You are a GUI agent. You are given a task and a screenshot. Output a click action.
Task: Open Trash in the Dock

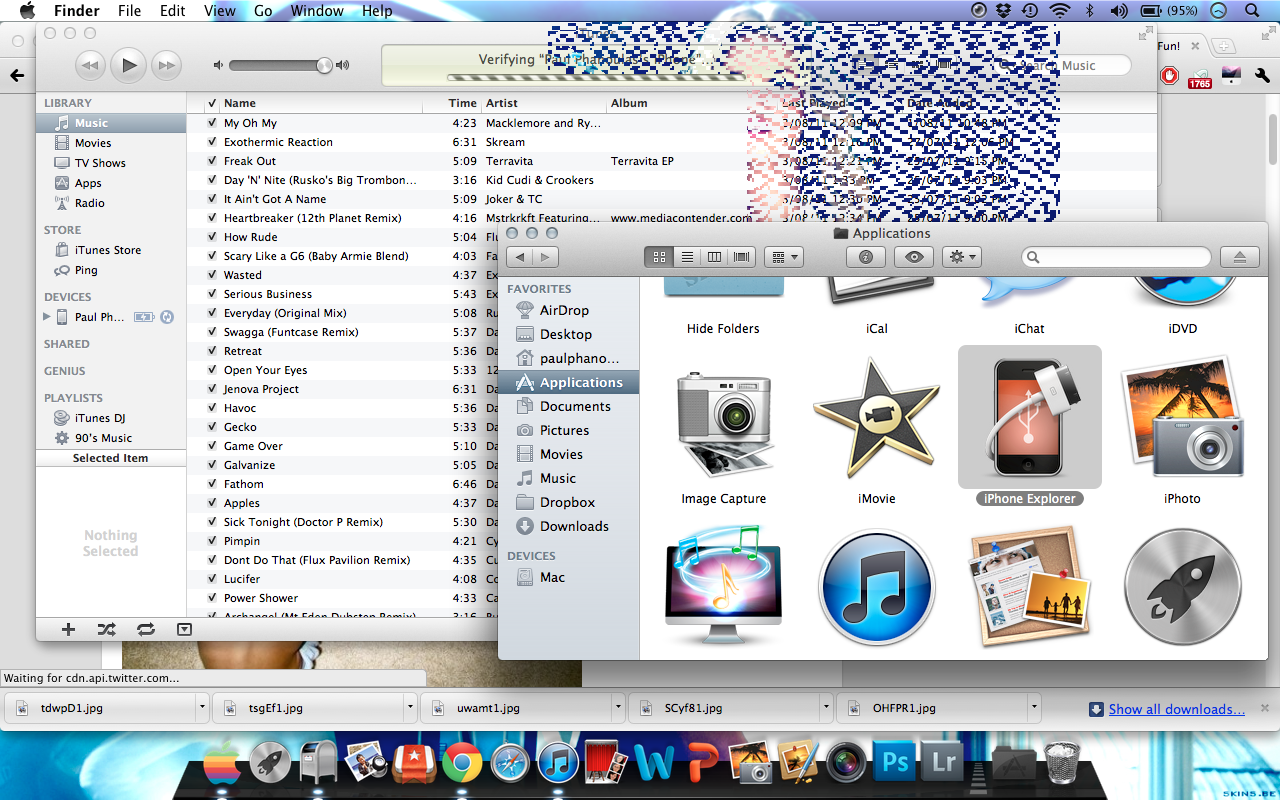[1064, 762]
